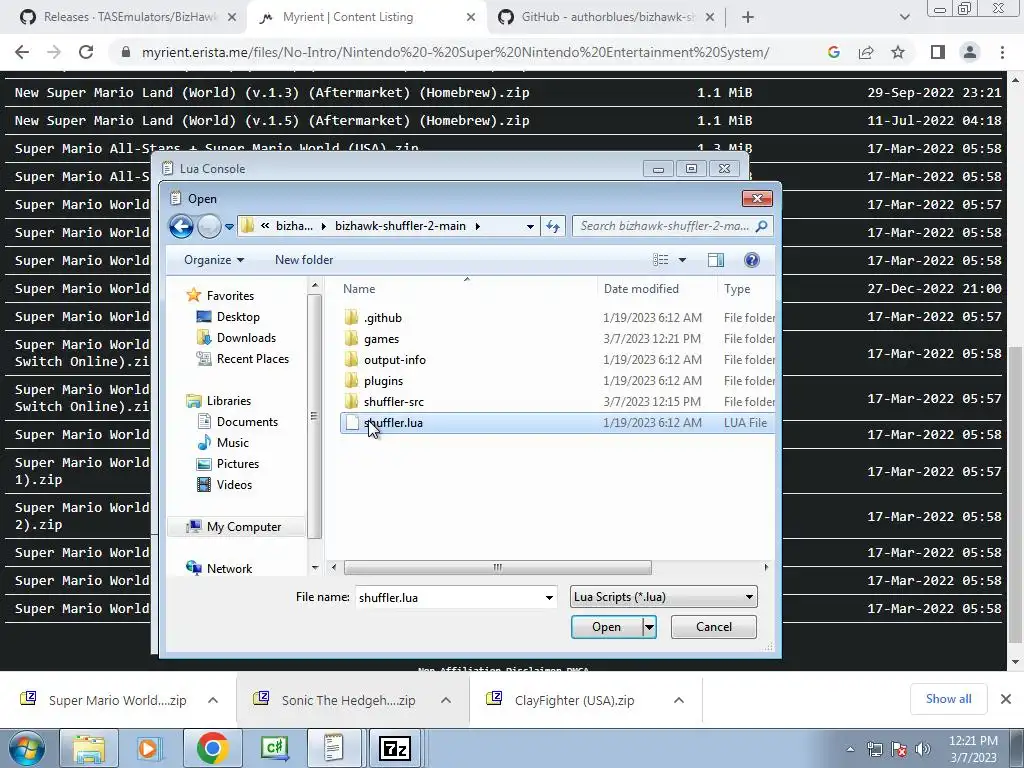Open a new browser tab
Image resolution: width=1024 pixels, height=768 pixels.
point(748,18)
